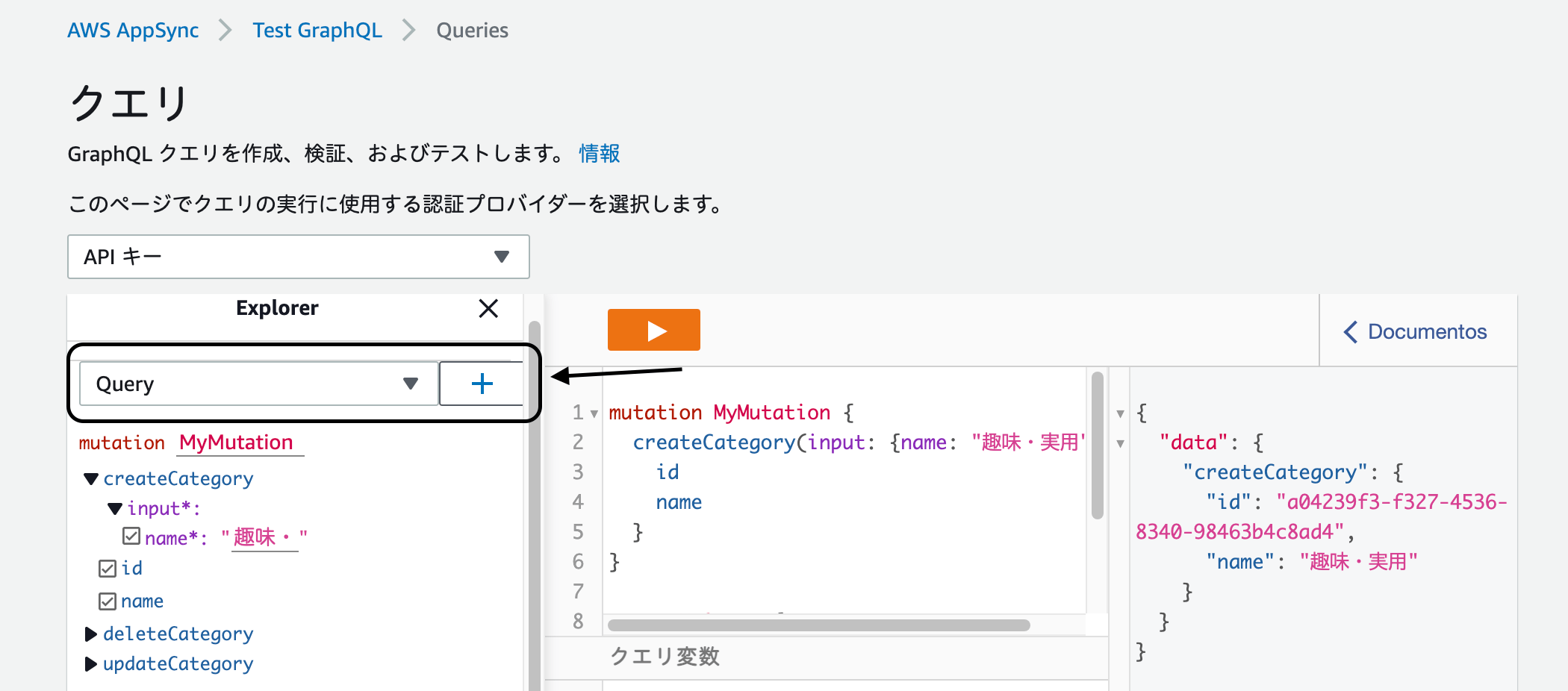This screenshot has width=1568, height=691.
Task: Click the updateCategory label in Explorer
Action: [x=178, y=663]
